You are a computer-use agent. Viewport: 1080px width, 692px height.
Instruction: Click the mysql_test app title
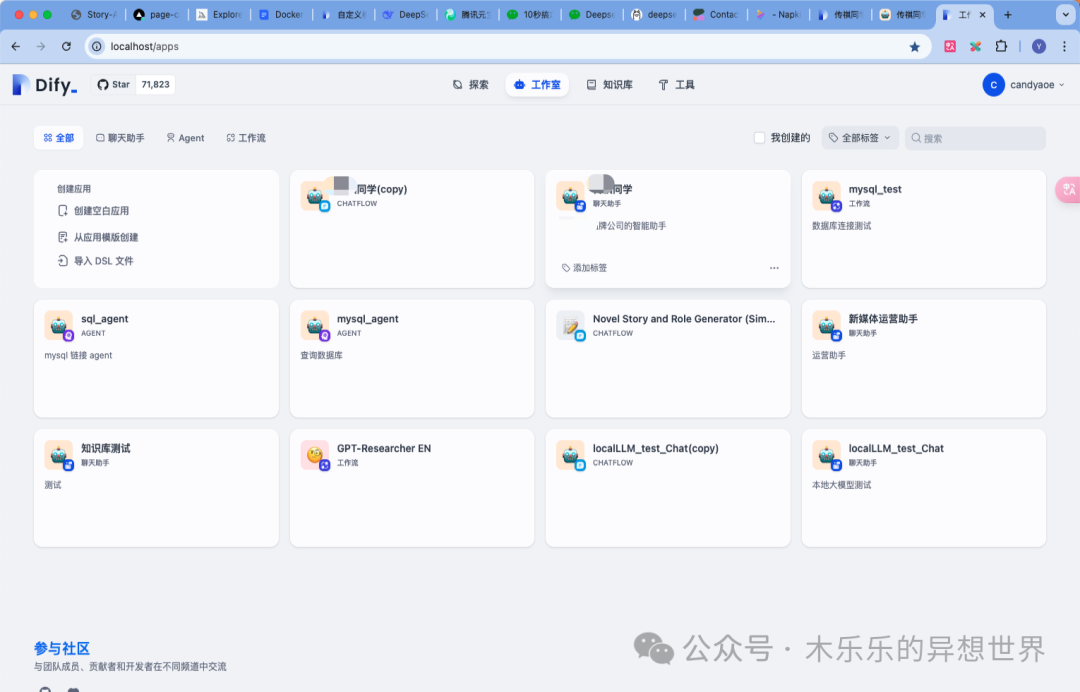pos(875,189)
